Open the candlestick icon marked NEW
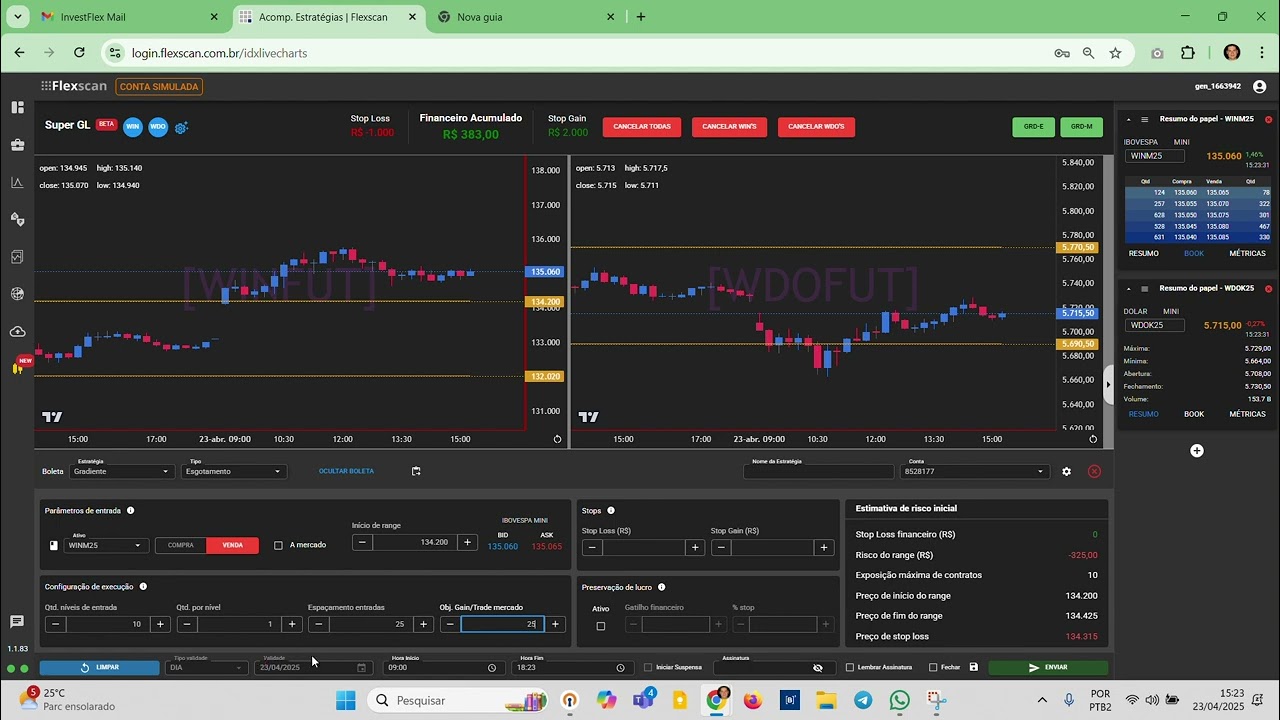 tap(18, 367)
